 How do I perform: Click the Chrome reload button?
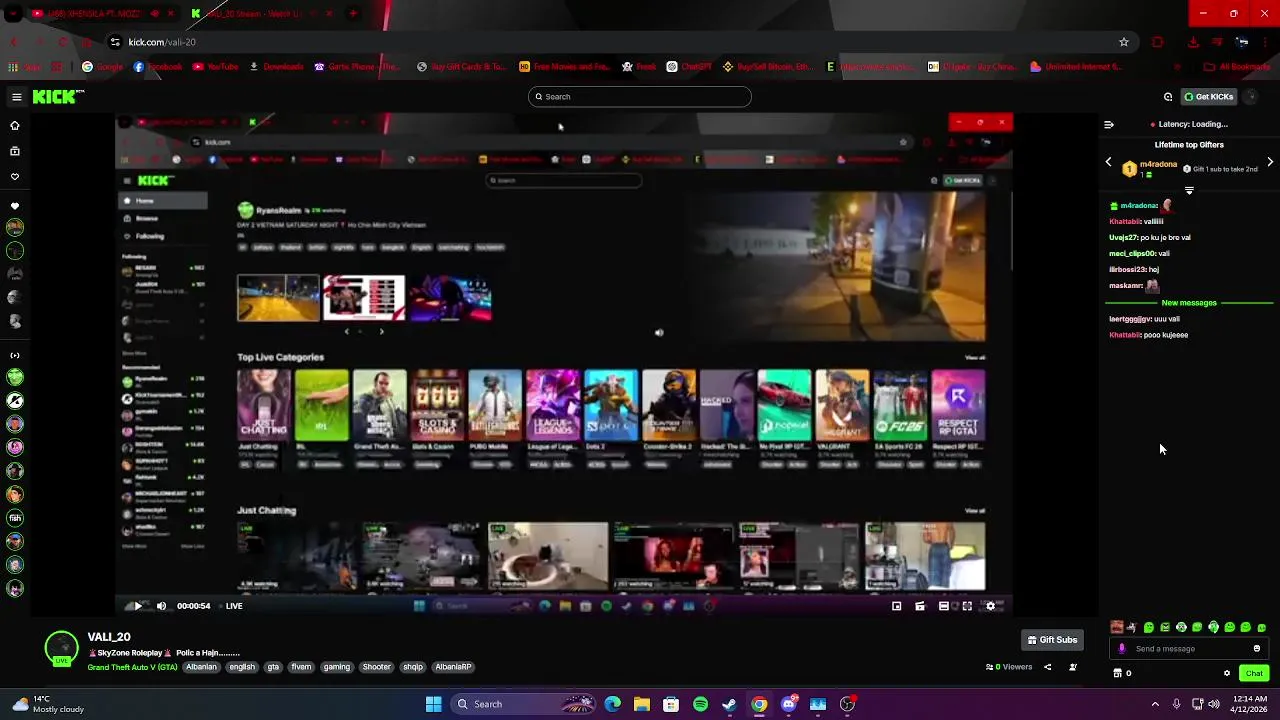pos(63,42)
